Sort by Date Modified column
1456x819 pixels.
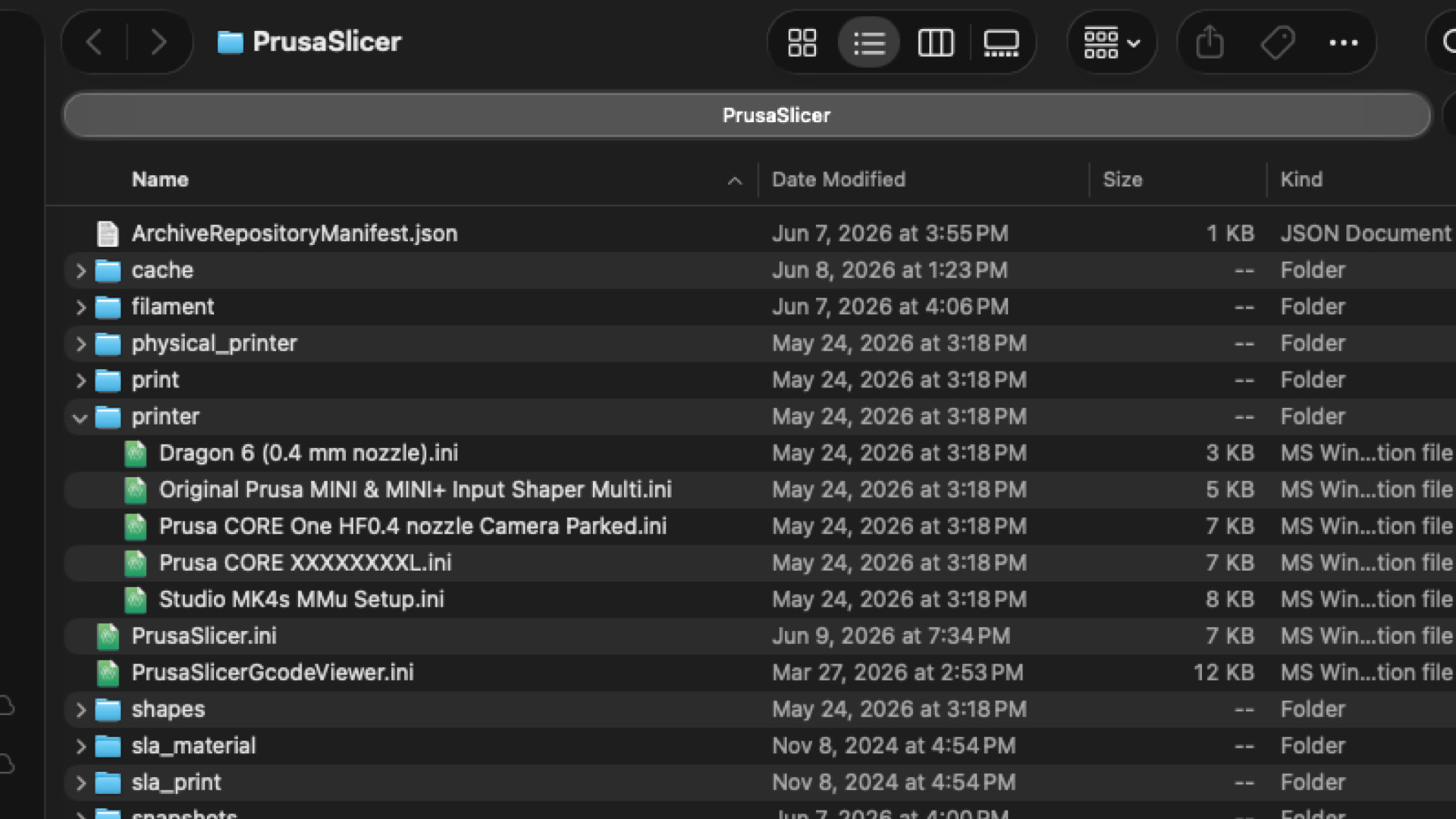point(839,180)
